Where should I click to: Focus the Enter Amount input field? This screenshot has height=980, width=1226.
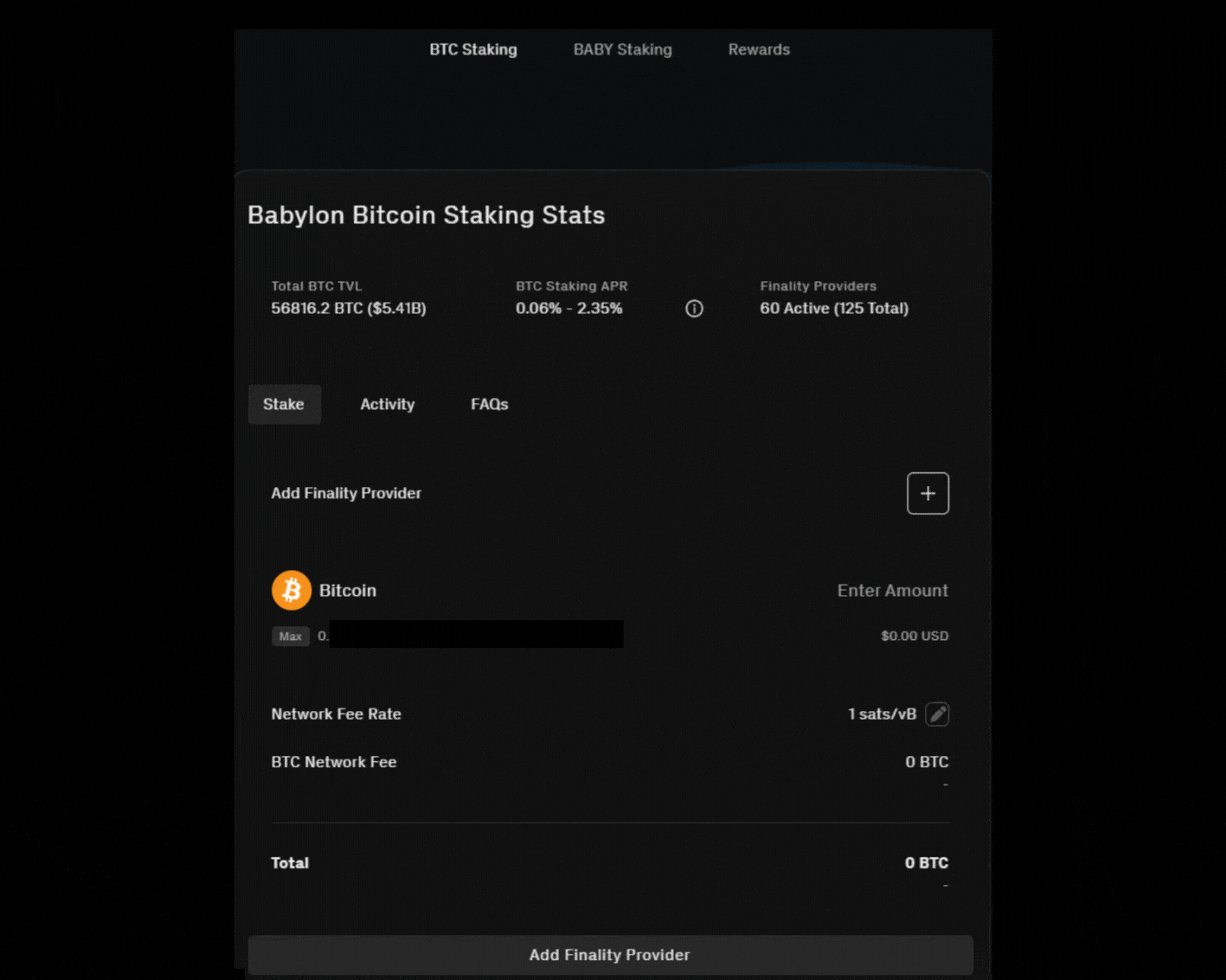pos(892,590)
